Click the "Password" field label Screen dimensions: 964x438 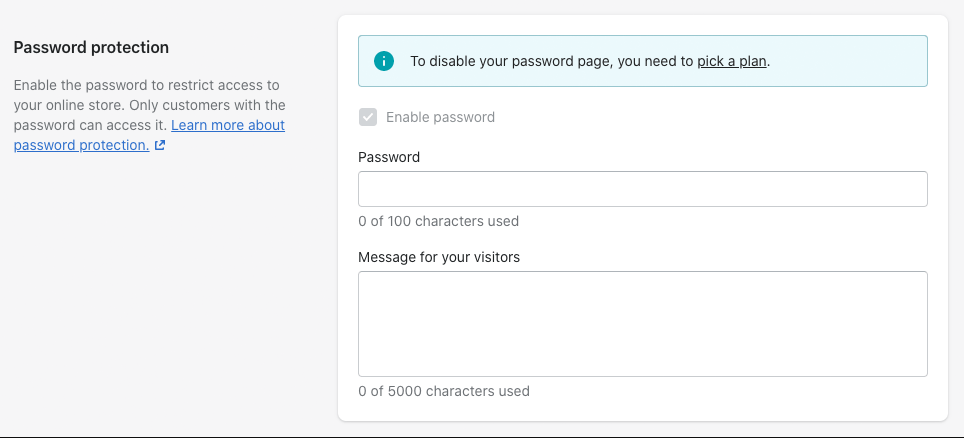click(x=389, y=157)
